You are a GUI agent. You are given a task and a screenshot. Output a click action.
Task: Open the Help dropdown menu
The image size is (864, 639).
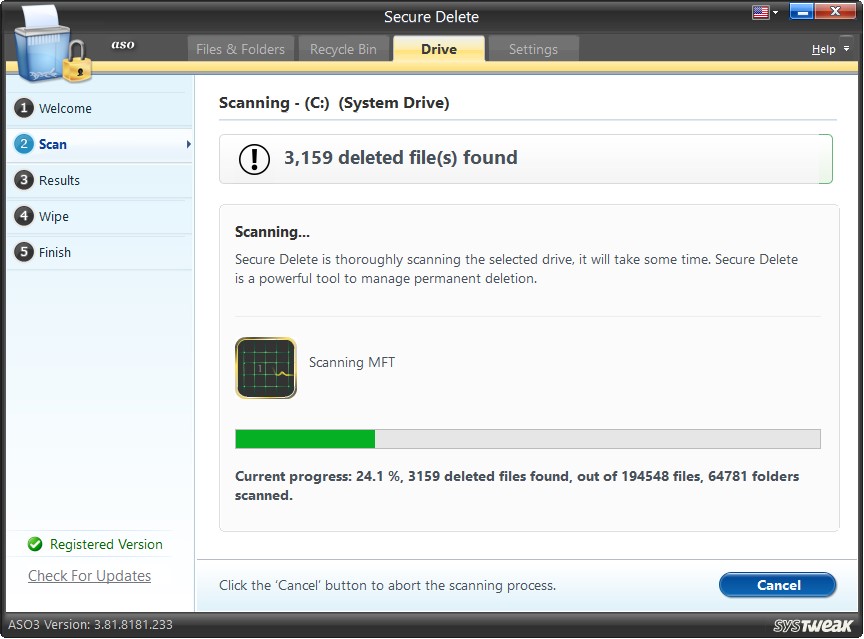click(828, 48)
